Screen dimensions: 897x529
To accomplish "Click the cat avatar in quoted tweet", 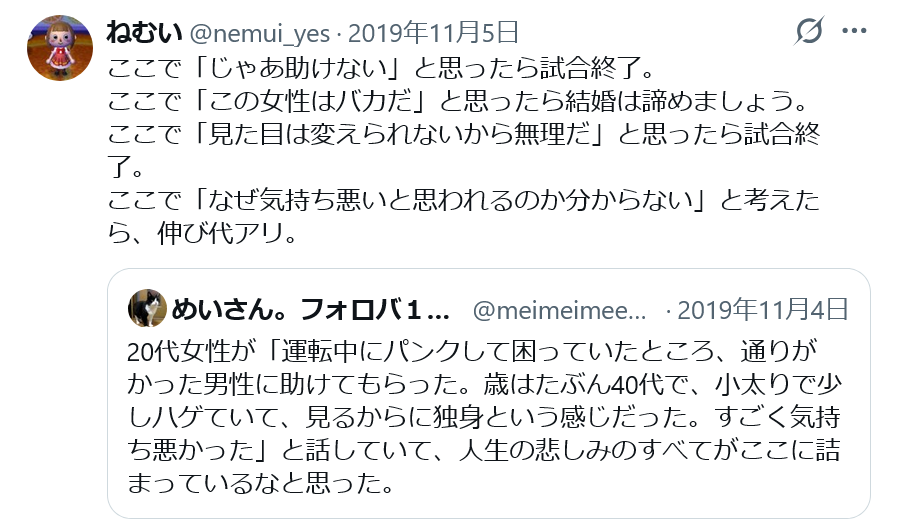I will [148, 308].
